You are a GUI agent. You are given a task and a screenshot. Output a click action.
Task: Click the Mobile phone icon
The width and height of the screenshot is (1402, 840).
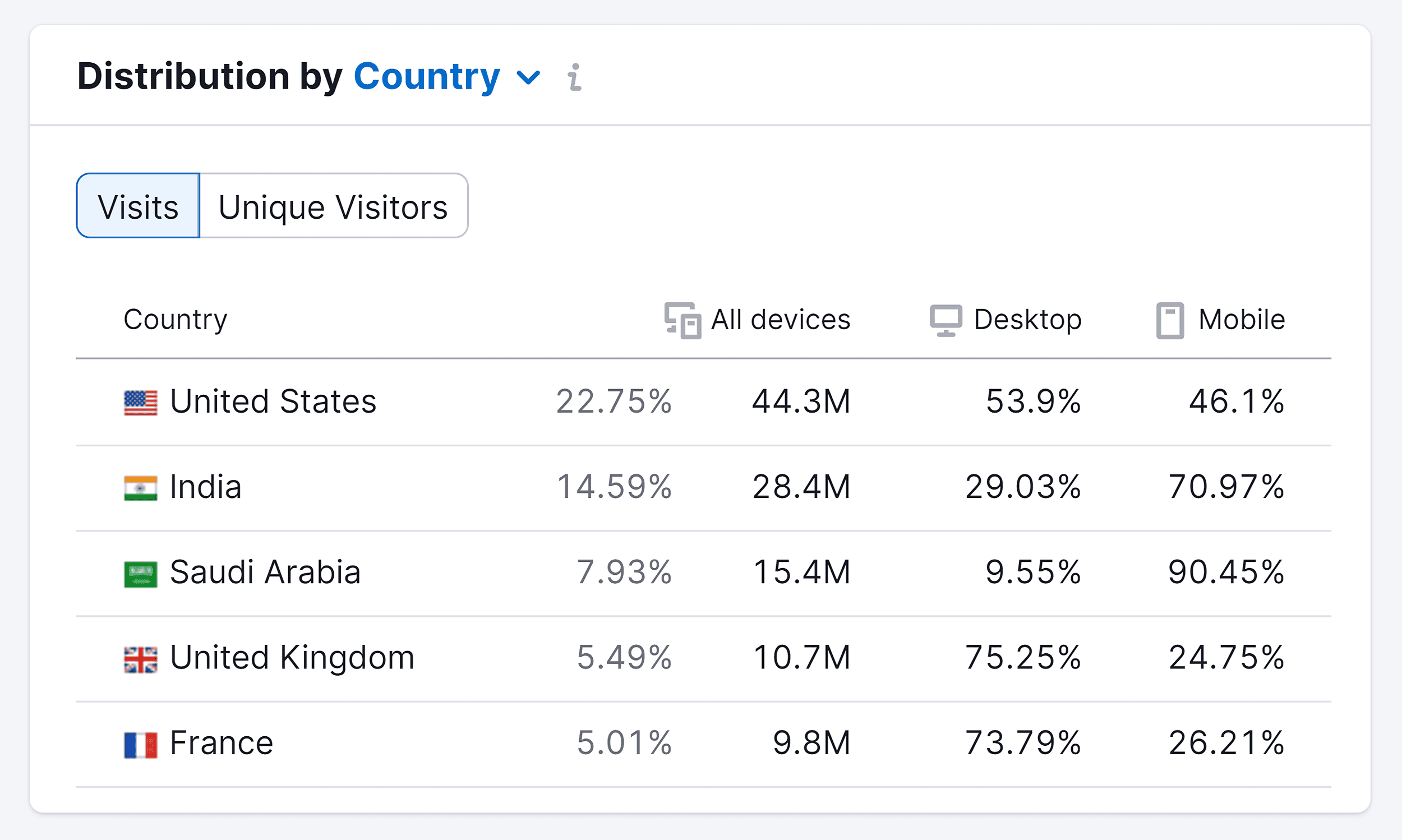pyautogui.click(x=1169, y=320)
